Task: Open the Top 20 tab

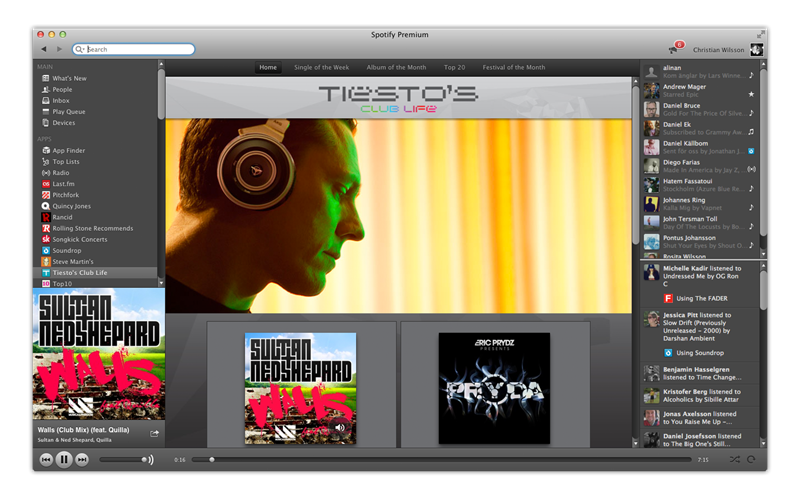Action: pos(454,67)
